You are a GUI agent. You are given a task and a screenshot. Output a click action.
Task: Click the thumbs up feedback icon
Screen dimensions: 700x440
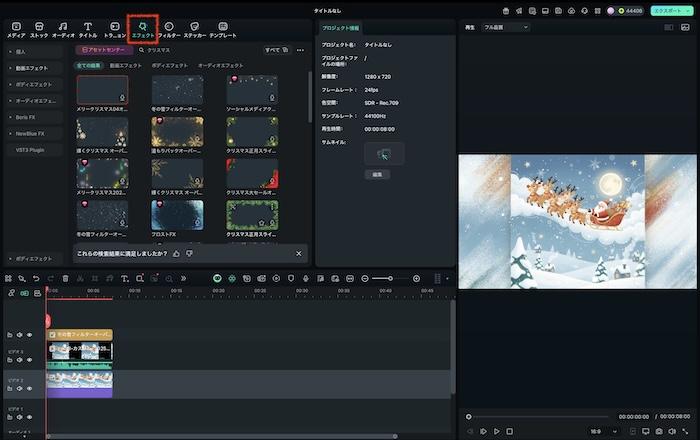177,253
